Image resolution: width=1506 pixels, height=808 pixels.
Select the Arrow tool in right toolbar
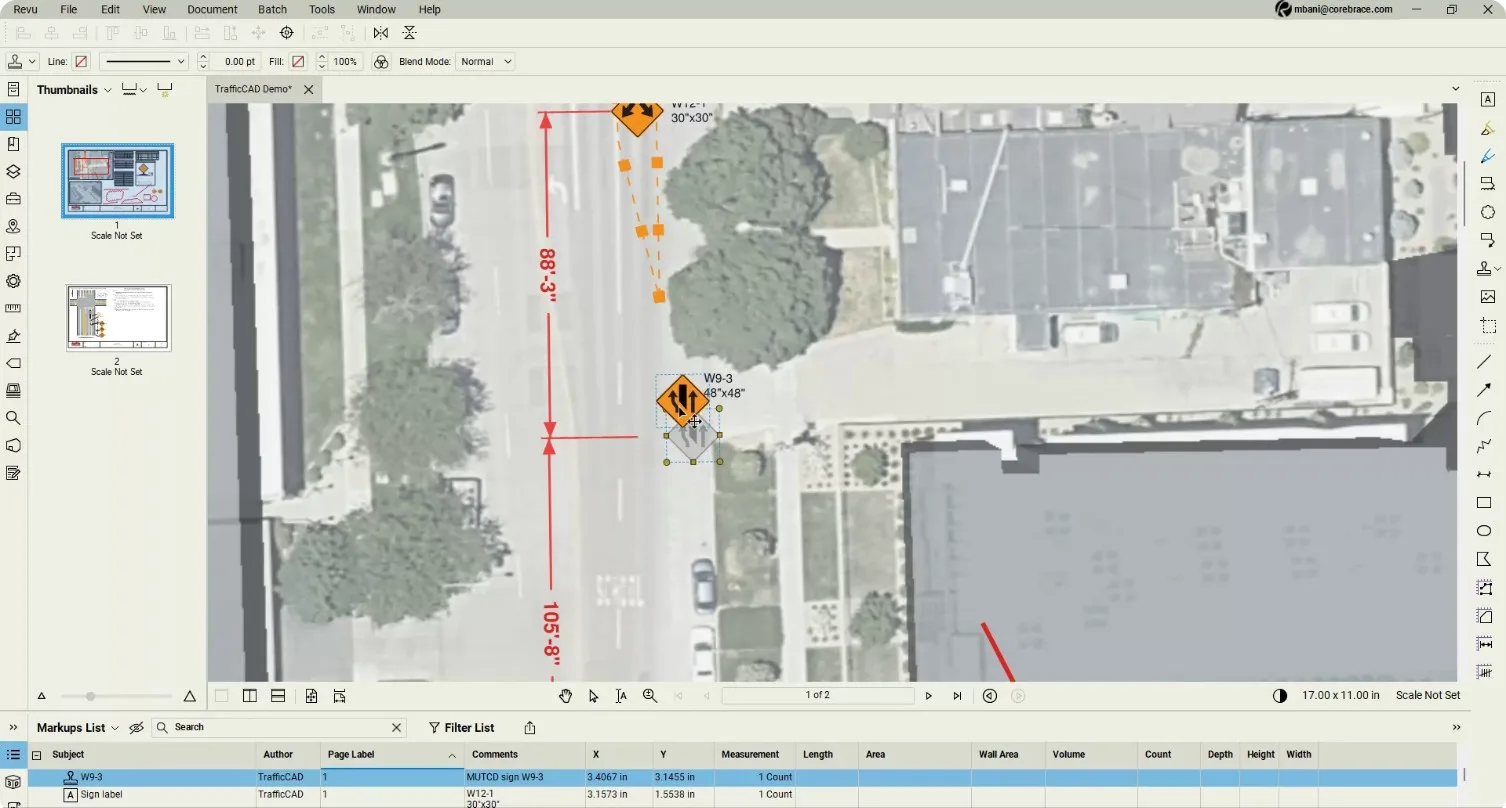[1484, 390]
